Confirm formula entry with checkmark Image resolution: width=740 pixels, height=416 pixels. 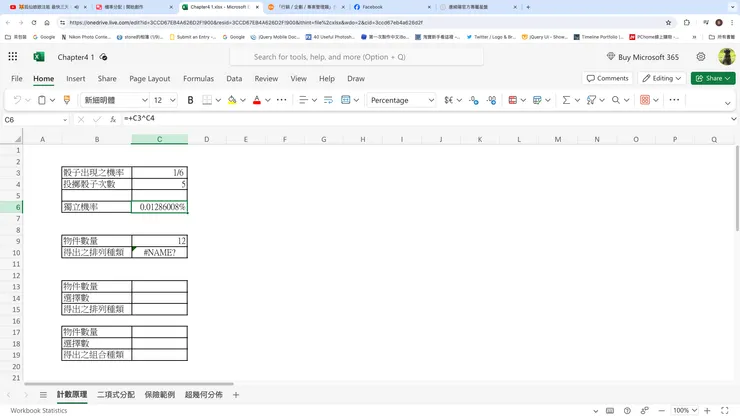tap(97, 120)
